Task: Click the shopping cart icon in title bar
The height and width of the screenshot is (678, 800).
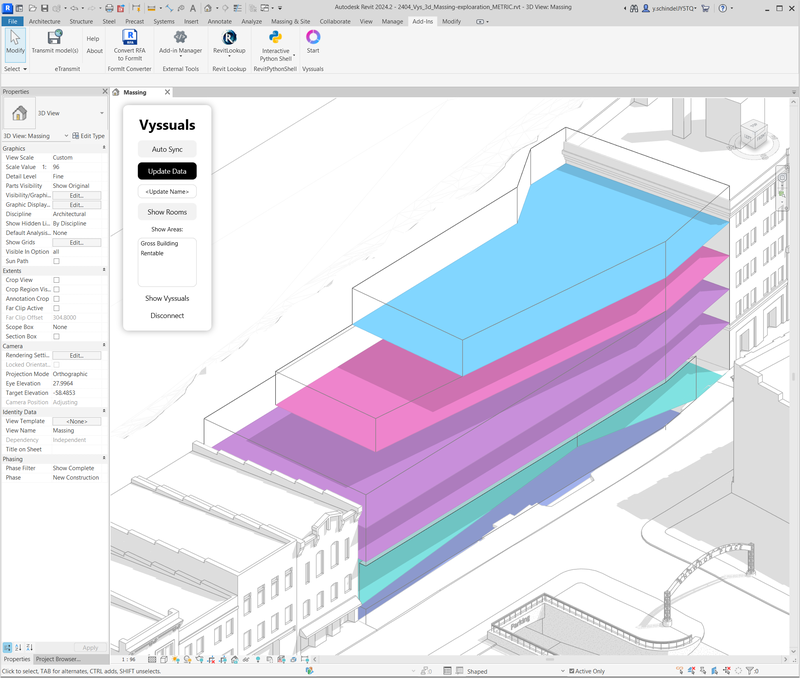Action: [706, 8]
